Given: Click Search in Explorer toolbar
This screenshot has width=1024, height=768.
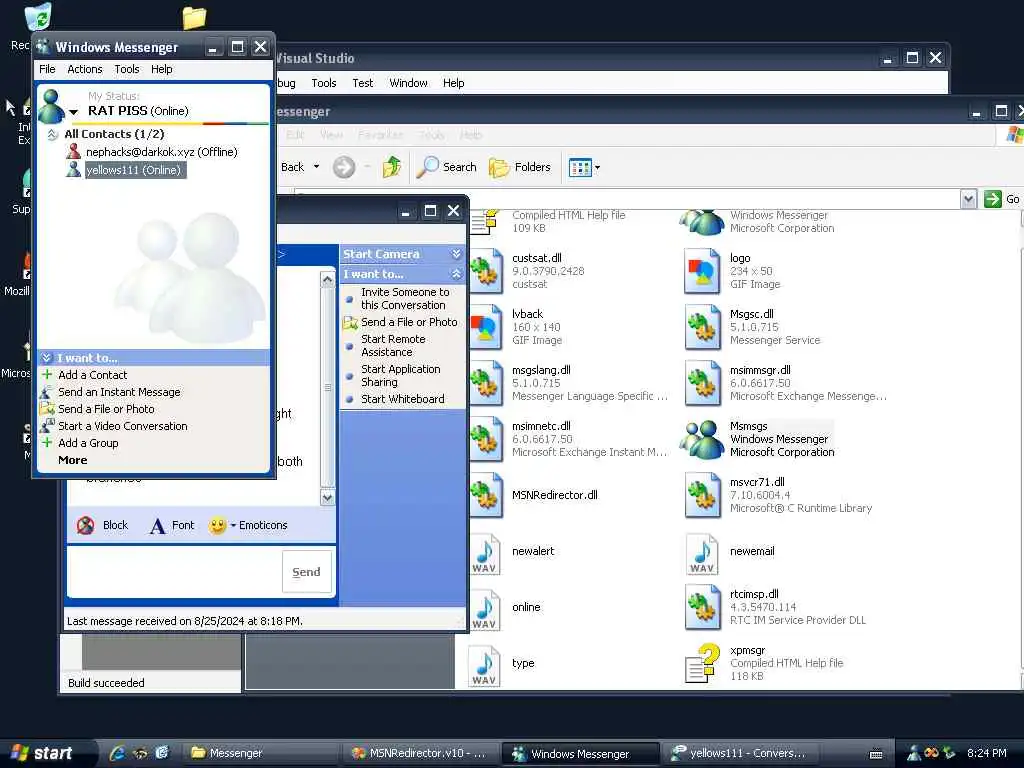Looking at the screenshot, I should 447,167.
